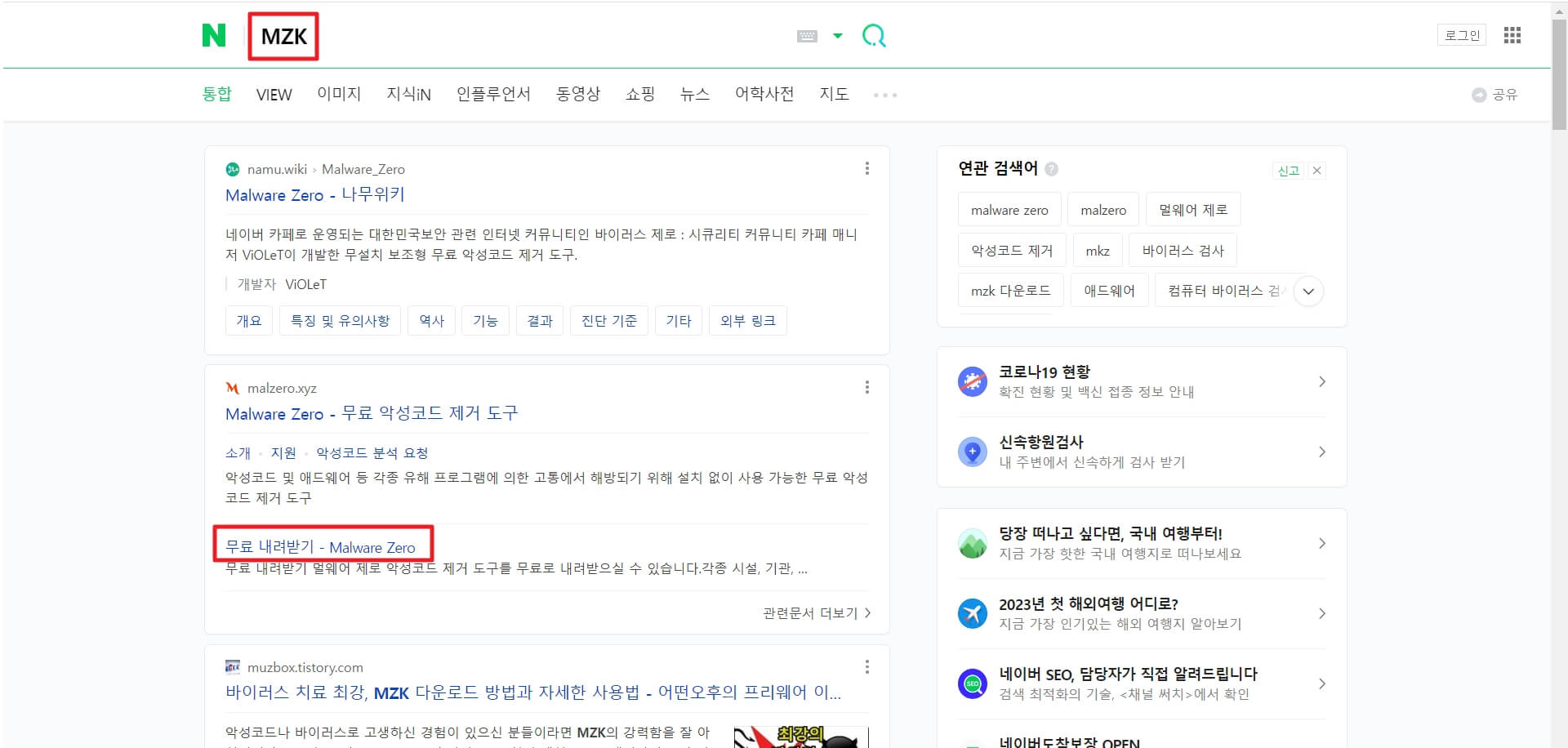Click the 특징 및 유의사항 button

coord(341,320)
